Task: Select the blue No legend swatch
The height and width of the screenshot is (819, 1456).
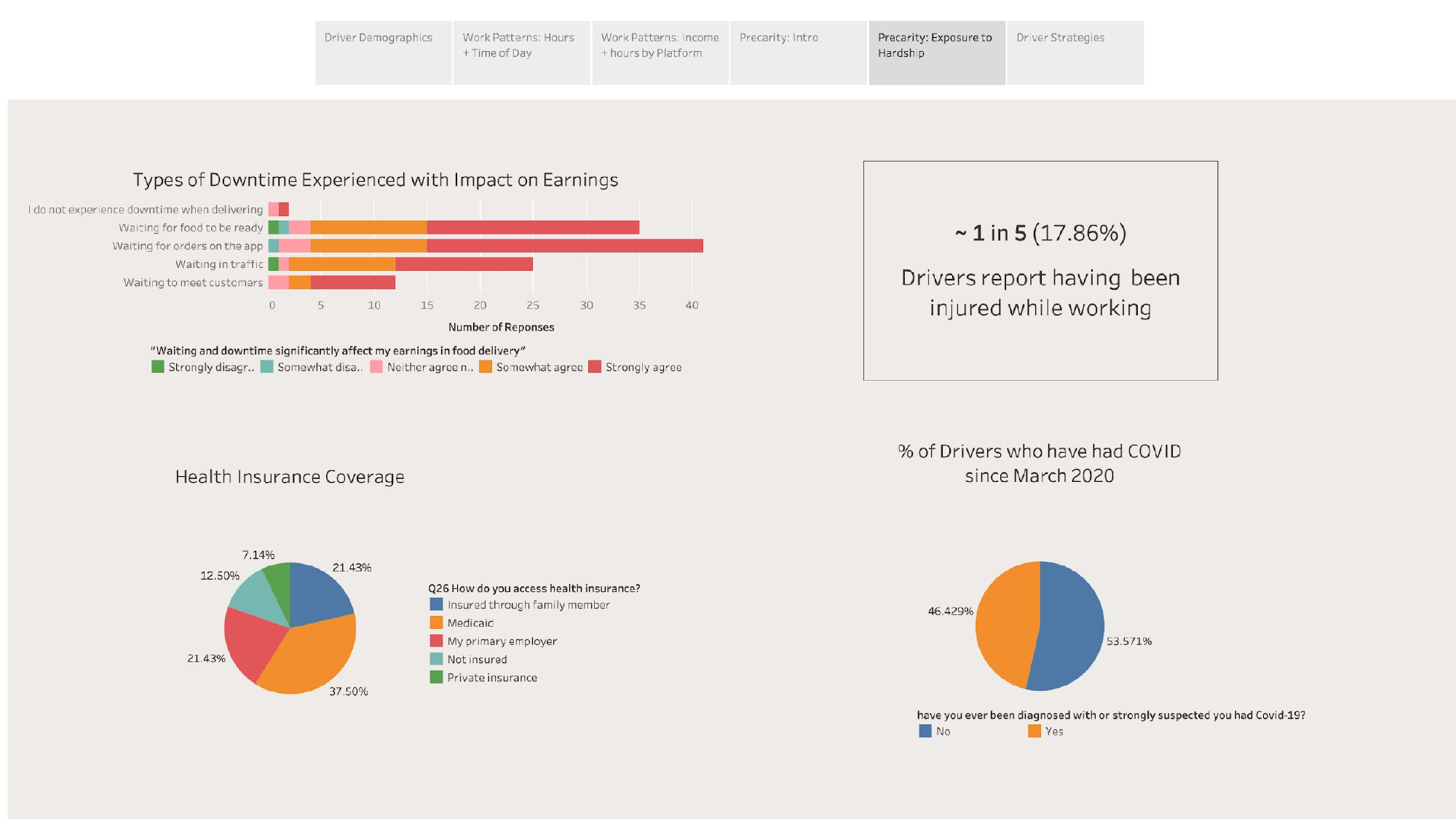Action: click(925, 731)
